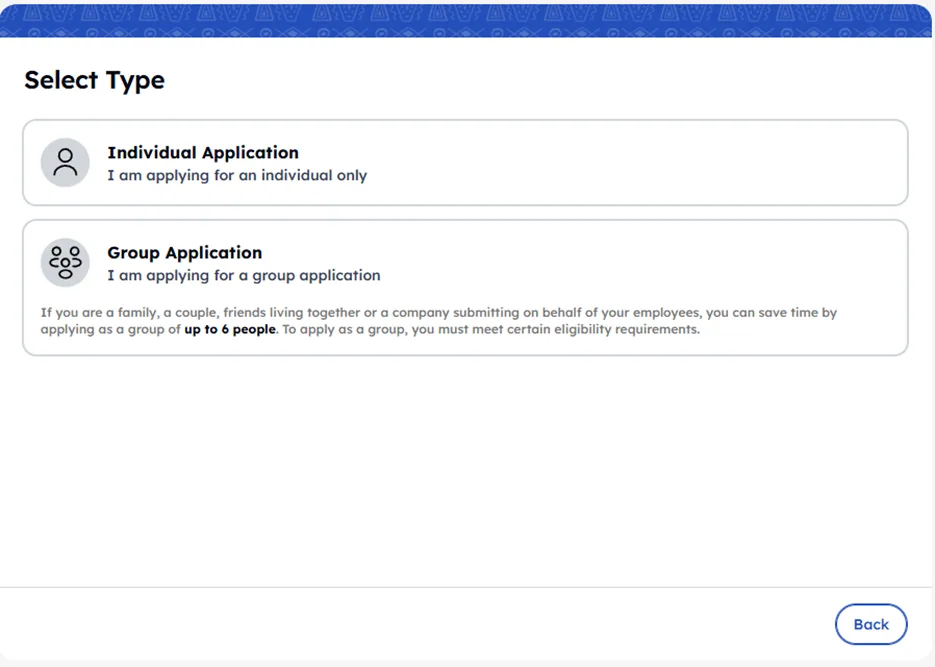
Task: Select the "Individual Application" heading
Action: click(x=203, y=153)
